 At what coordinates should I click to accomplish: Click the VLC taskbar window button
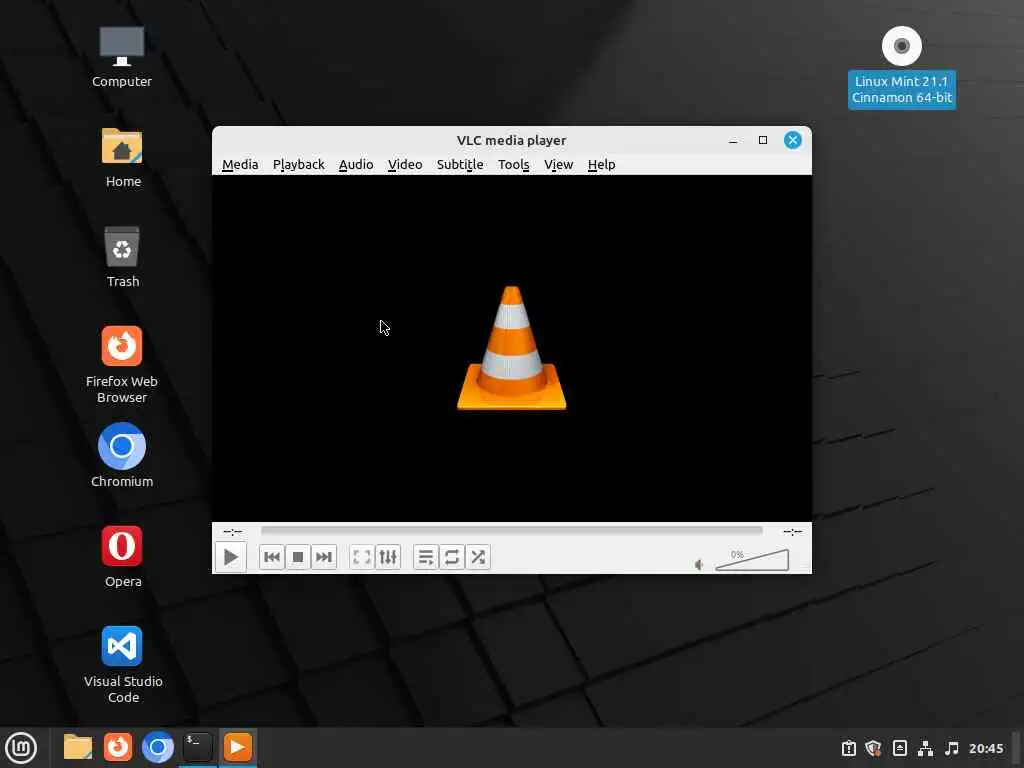coord(238,747)
